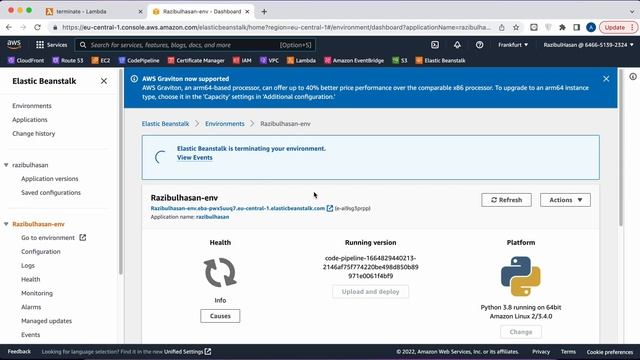640x360 pixels.
Task: Open Application versions in sidebar
Action: pos(50,179)
